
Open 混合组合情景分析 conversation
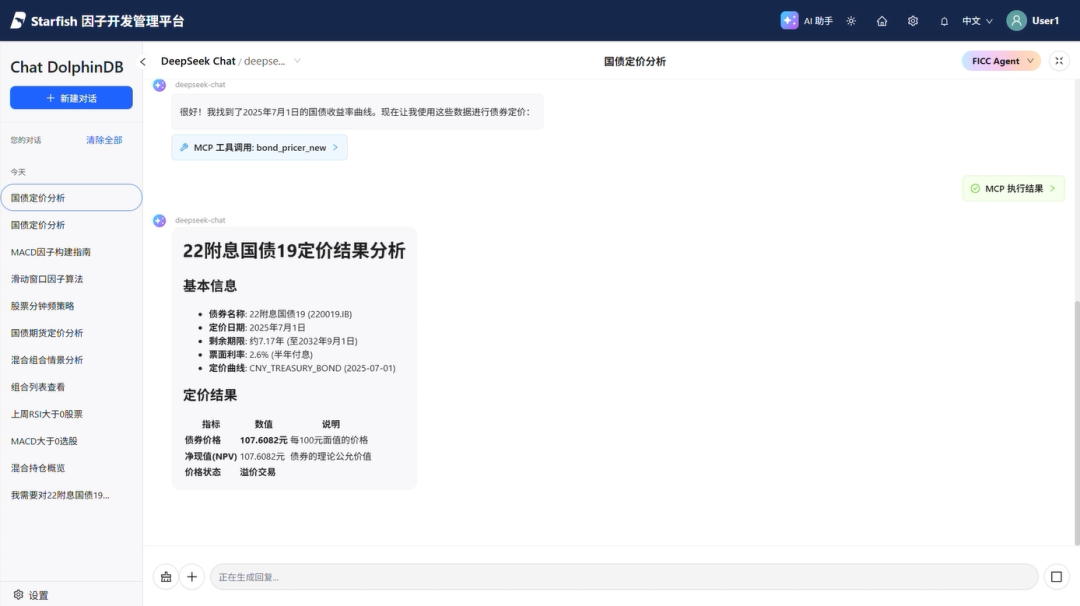pyautogui.click(x=71, y=359)
